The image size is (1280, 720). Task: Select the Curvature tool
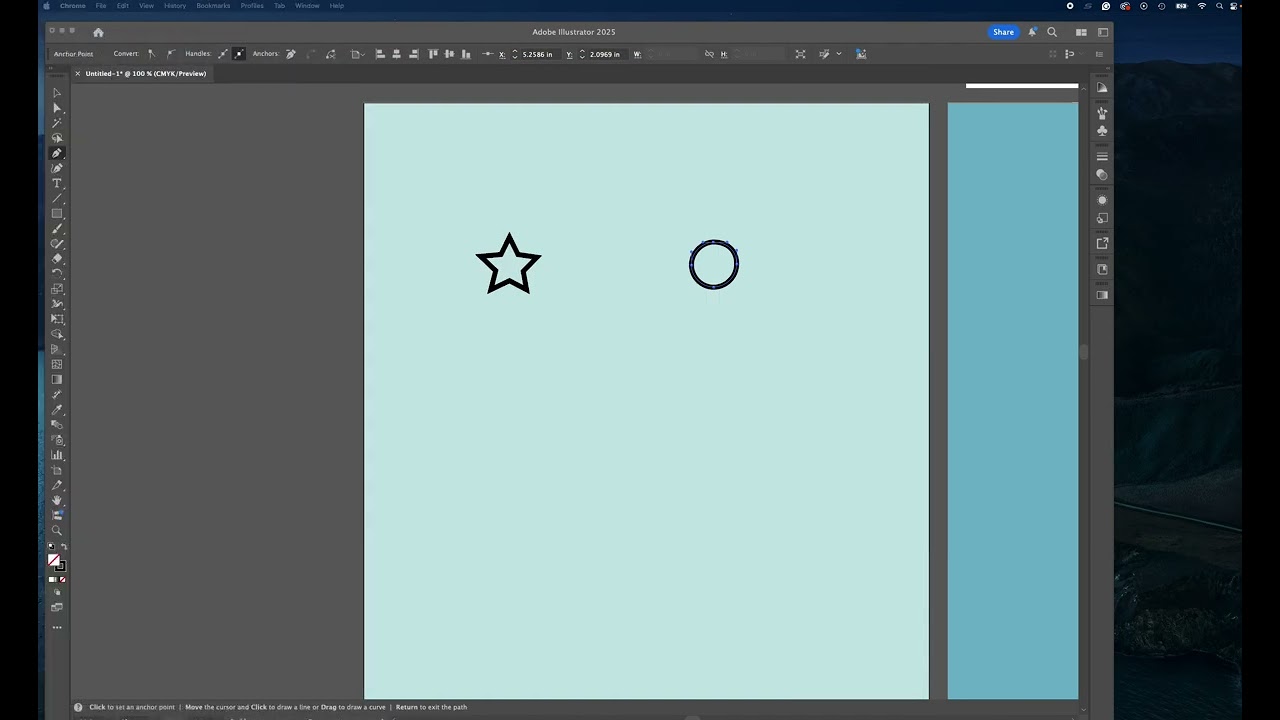click(57, 168)
